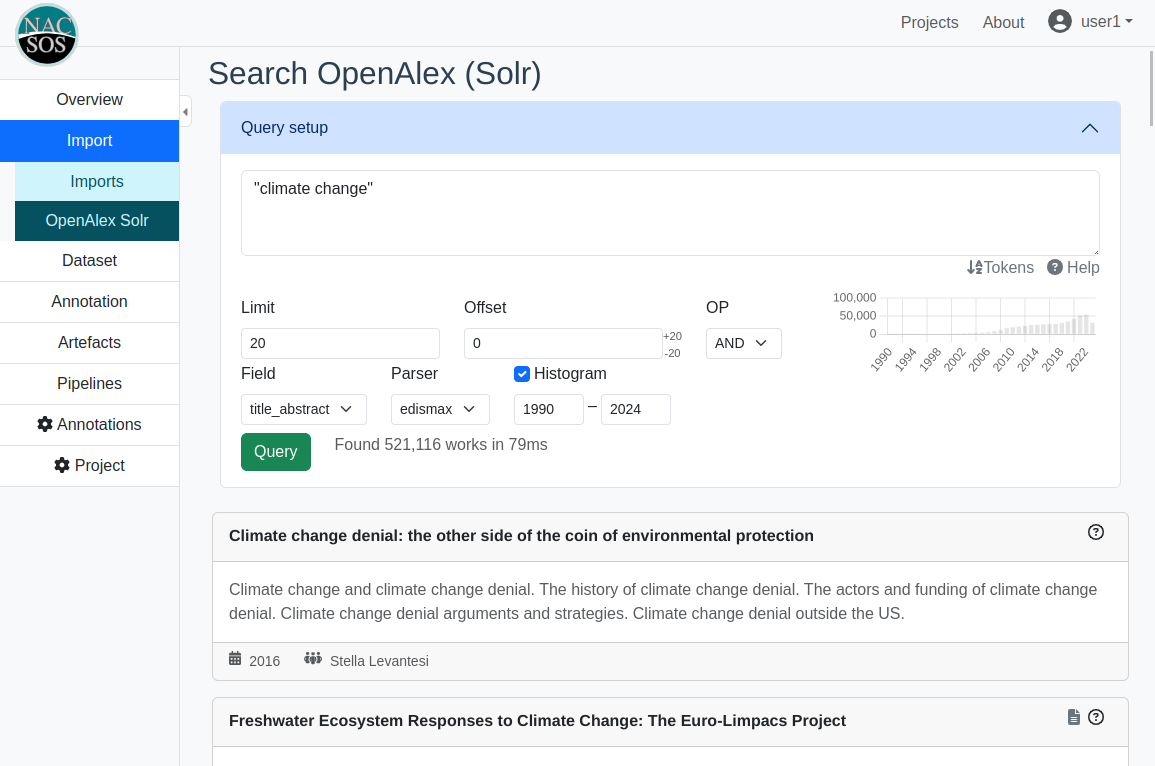Open the OP AND dropdown
The height and width of the screenshot is (766, 1155).
click(743, 343)
